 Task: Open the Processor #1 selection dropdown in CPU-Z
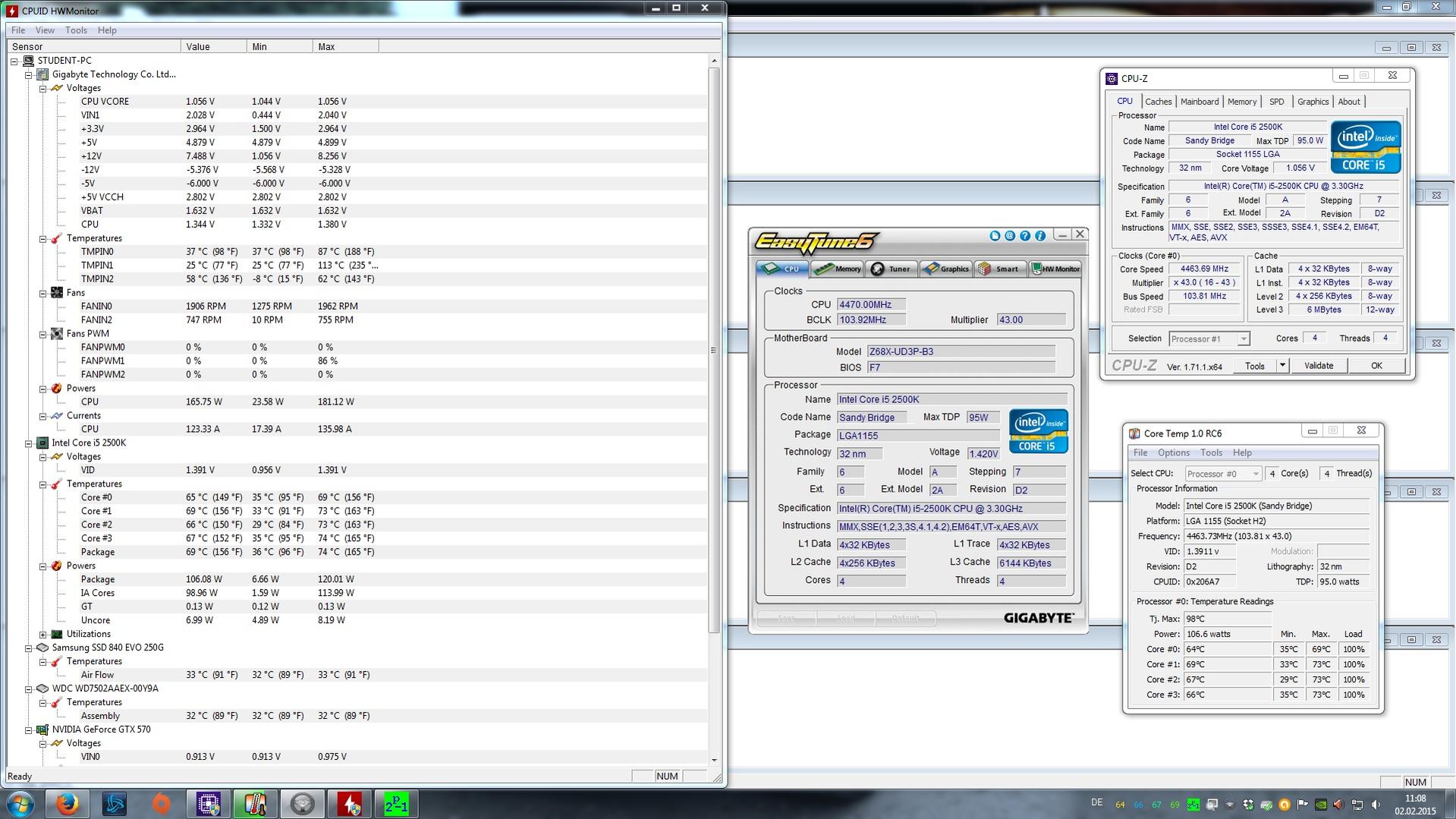[1209, 339]
